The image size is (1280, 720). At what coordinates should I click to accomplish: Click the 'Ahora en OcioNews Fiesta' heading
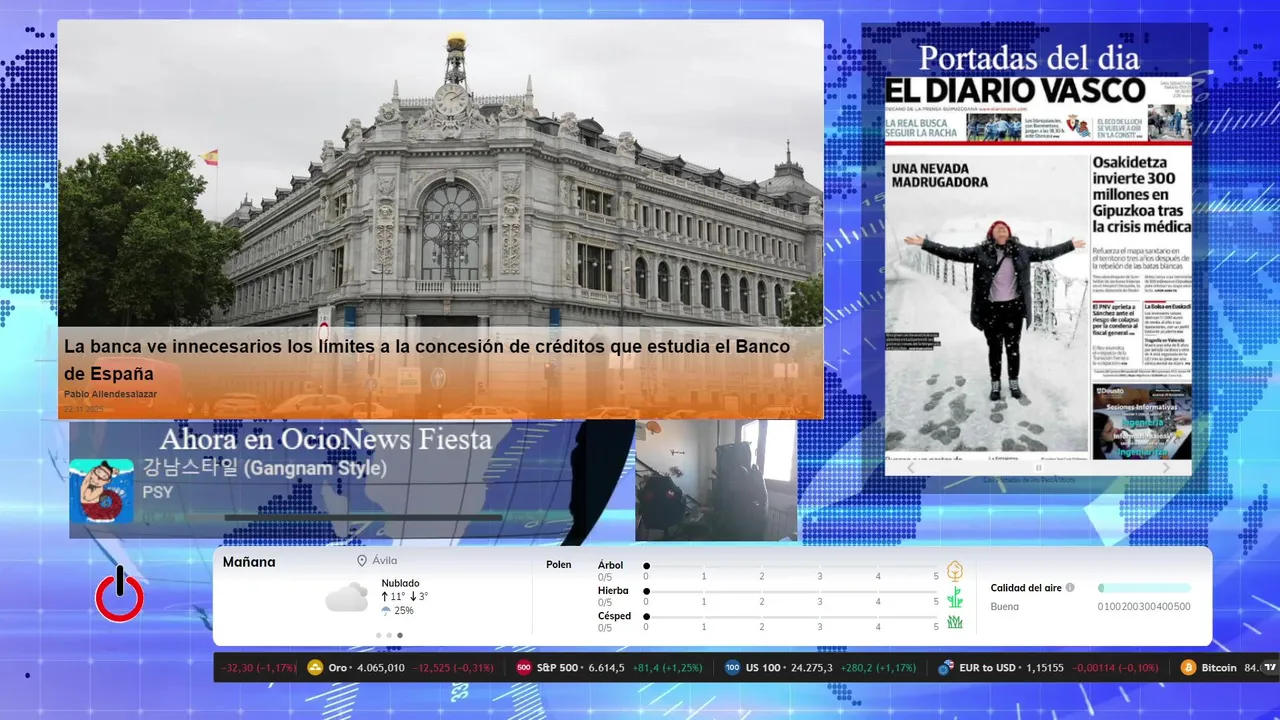(x=326, y=439)
